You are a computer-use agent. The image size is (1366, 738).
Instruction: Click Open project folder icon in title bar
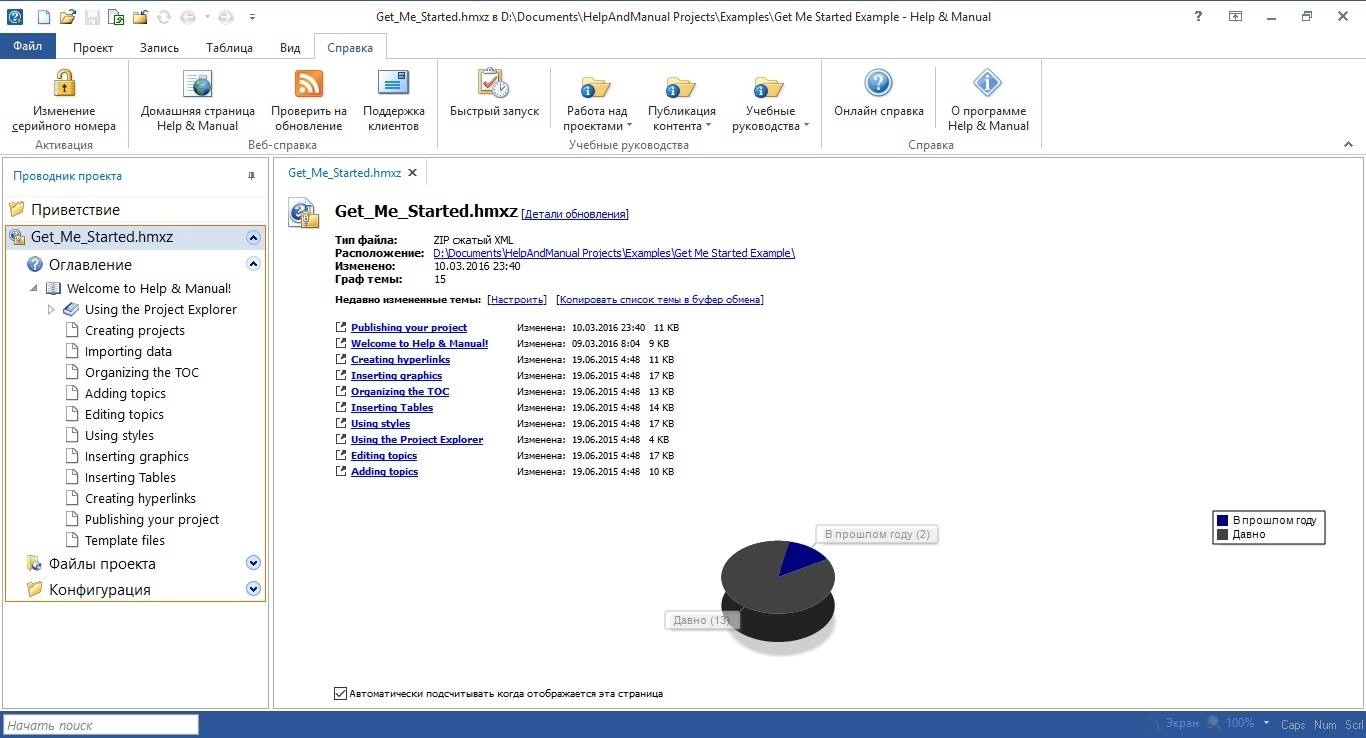[x=67, y=17]
